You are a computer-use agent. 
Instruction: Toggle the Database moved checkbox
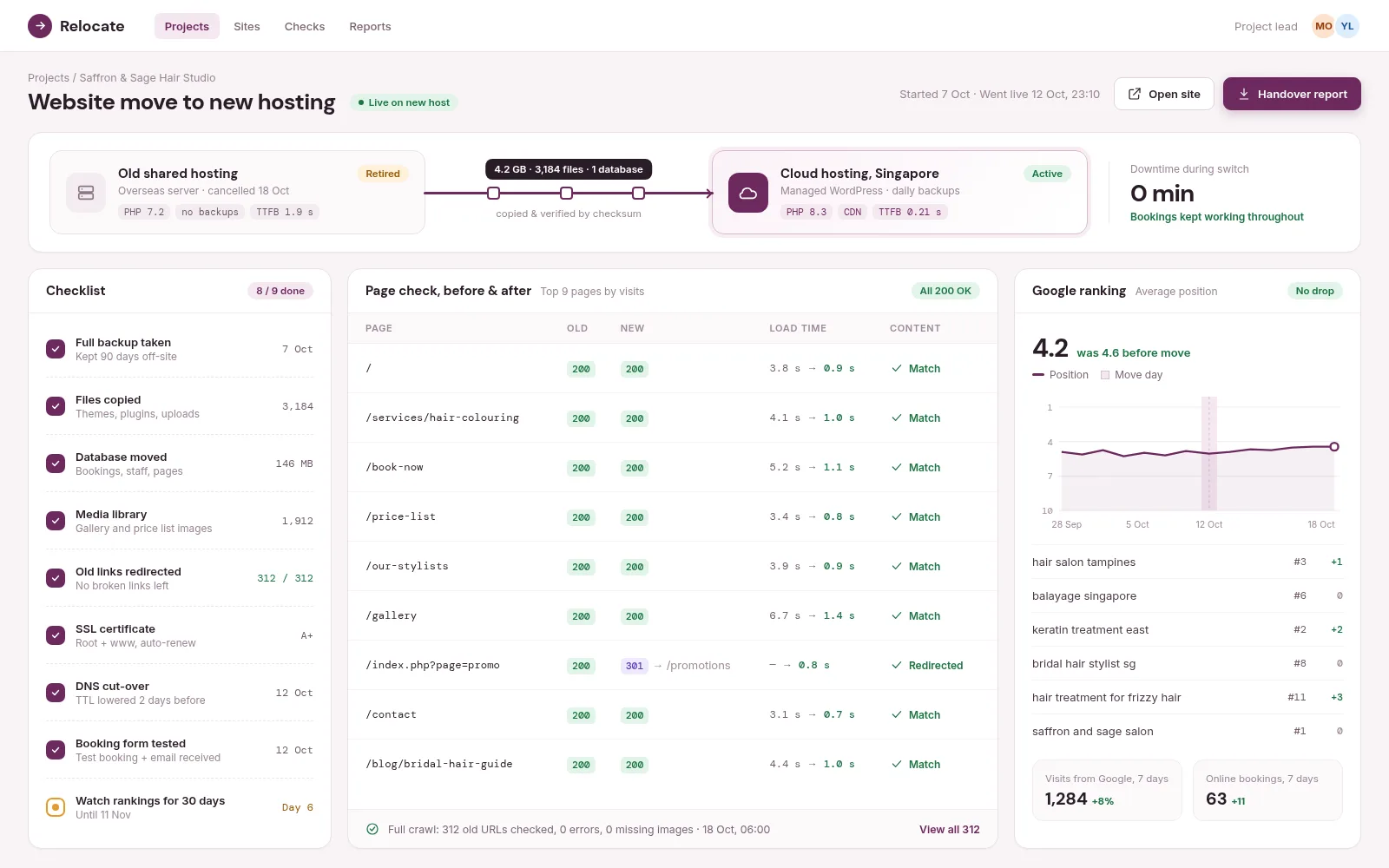coord(56,464)
